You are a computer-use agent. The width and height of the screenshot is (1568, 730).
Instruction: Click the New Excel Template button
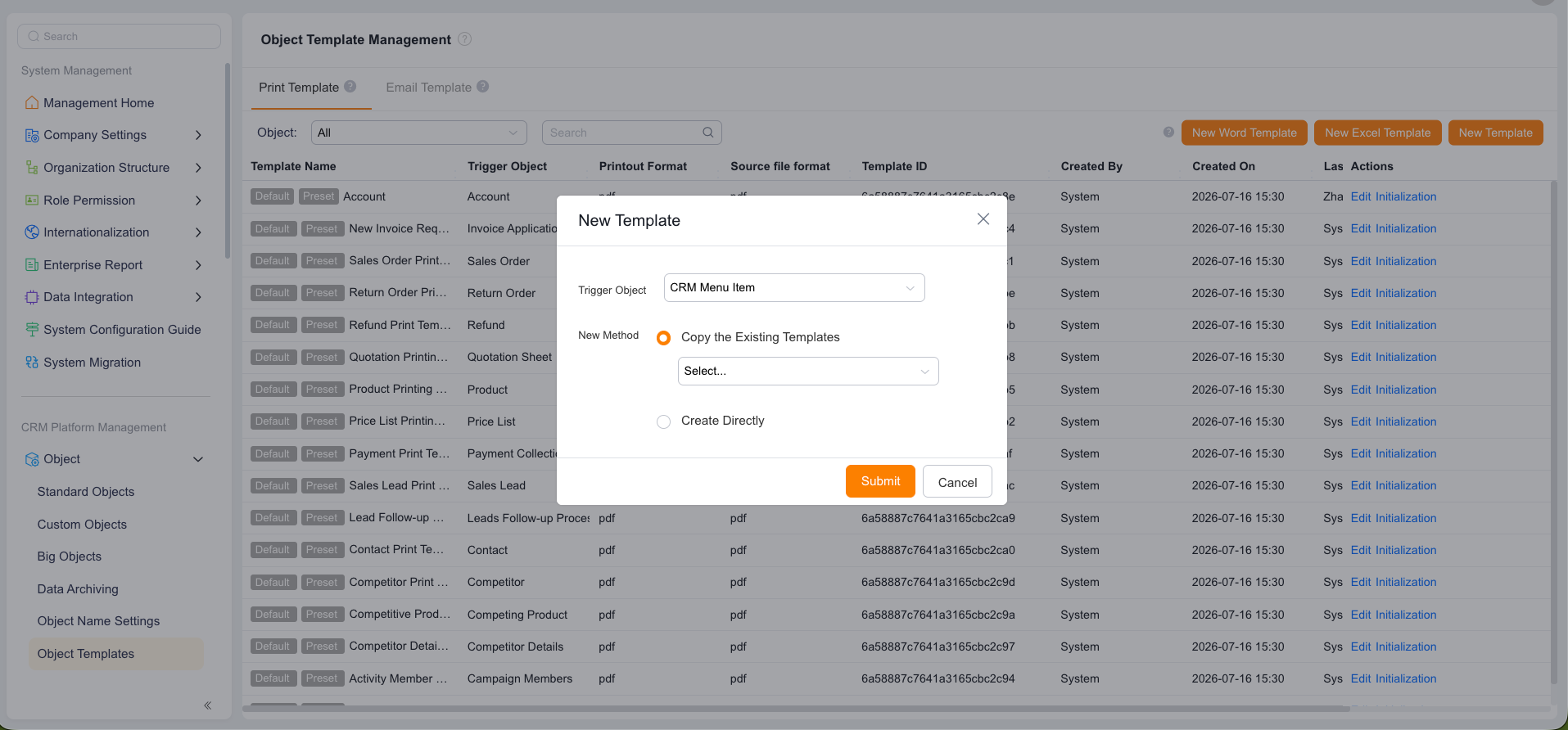[1377, 133]
